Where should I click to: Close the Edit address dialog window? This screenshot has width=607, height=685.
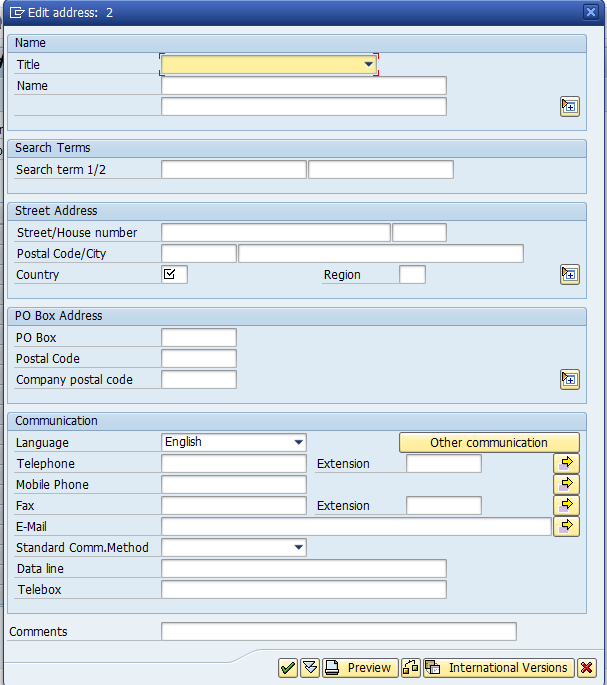click(590, 12)
